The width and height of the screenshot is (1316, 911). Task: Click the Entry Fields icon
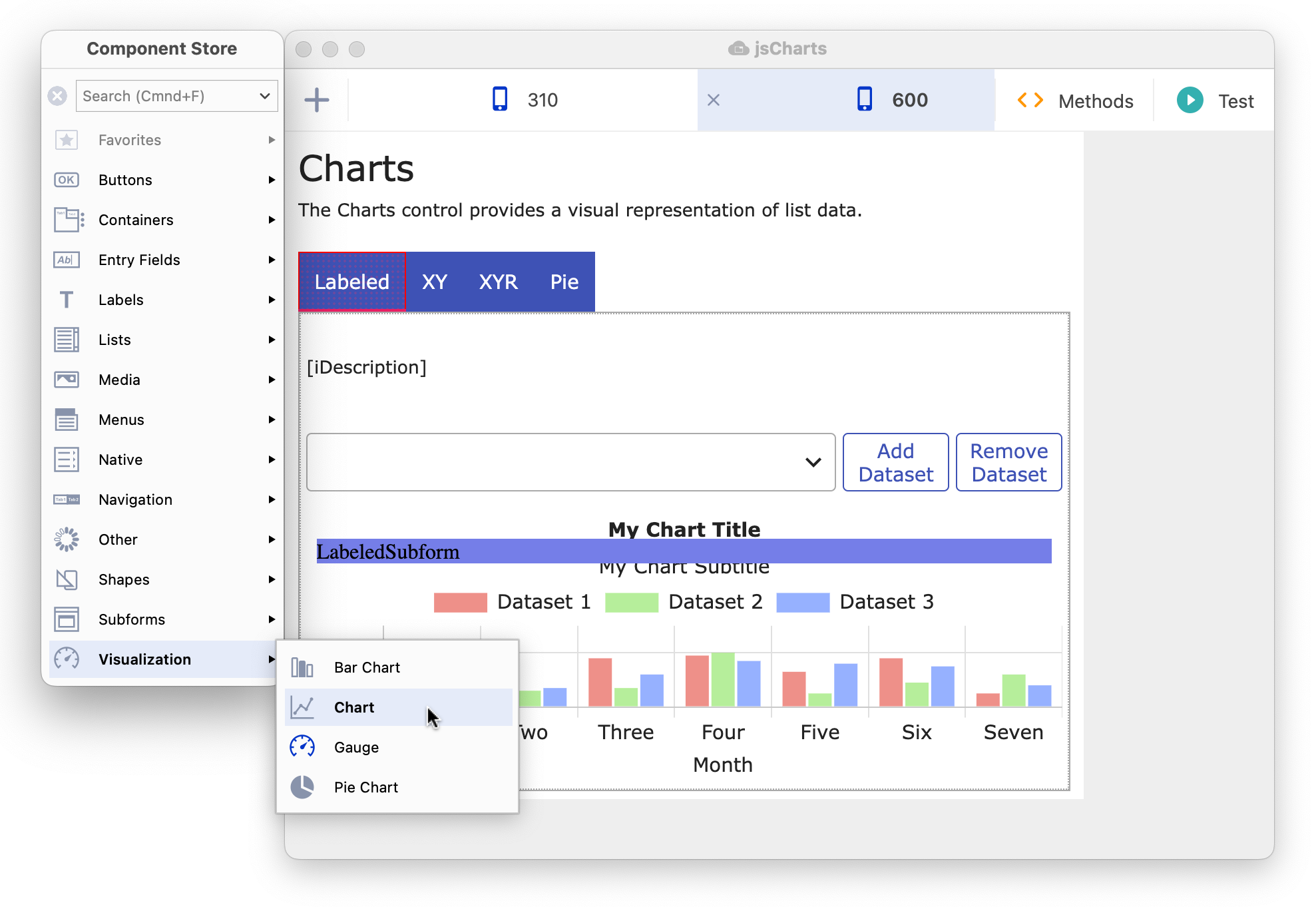[67, 260]
